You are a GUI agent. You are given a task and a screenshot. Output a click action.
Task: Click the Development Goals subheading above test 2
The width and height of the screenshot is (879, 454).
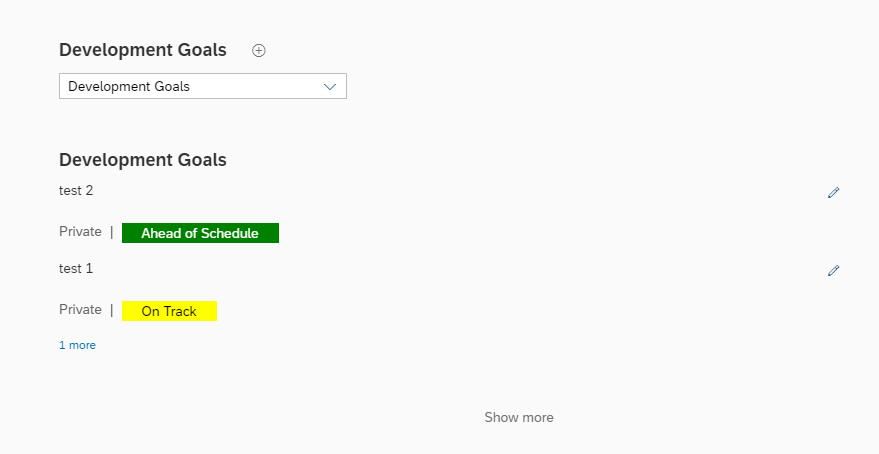(143, 160)
